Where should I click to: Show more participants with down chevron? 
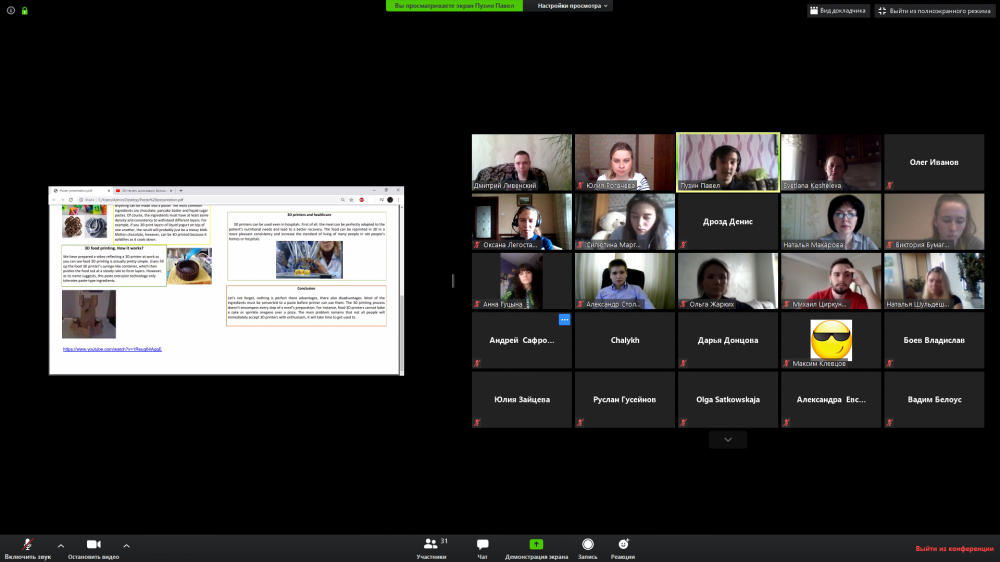(x=727, y=439)
